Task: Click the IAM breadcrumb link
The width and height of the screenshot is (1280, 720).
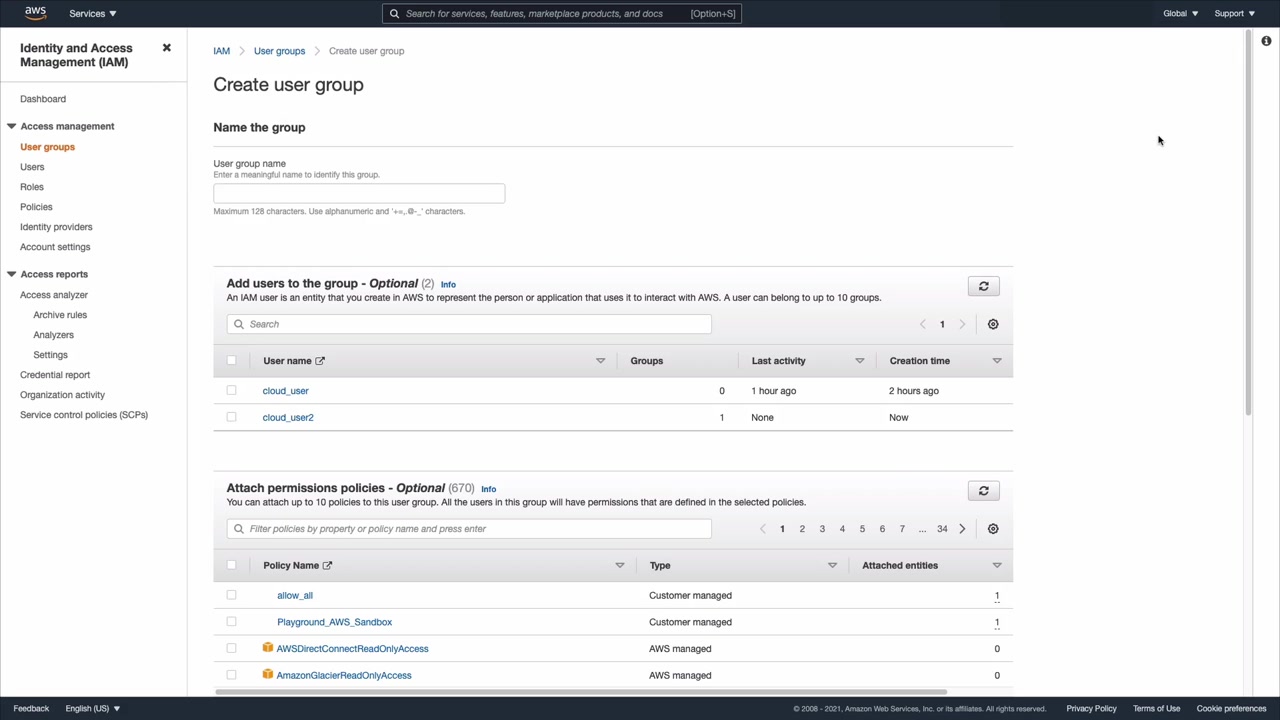Action: pyautogui.click(x=221, y=51)
